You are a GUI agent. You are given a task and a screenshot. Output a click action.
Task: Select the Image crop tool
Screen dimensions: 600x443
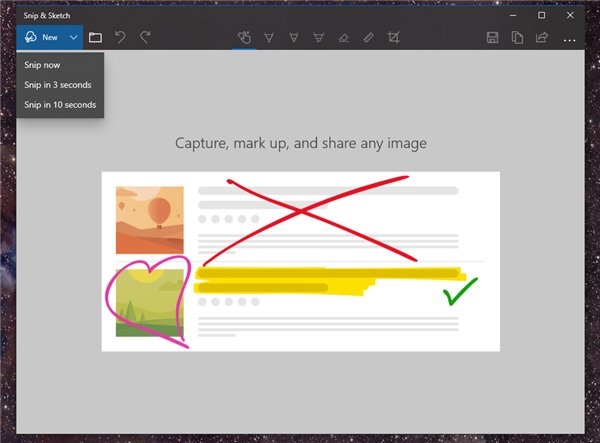(x=394, y=38)
